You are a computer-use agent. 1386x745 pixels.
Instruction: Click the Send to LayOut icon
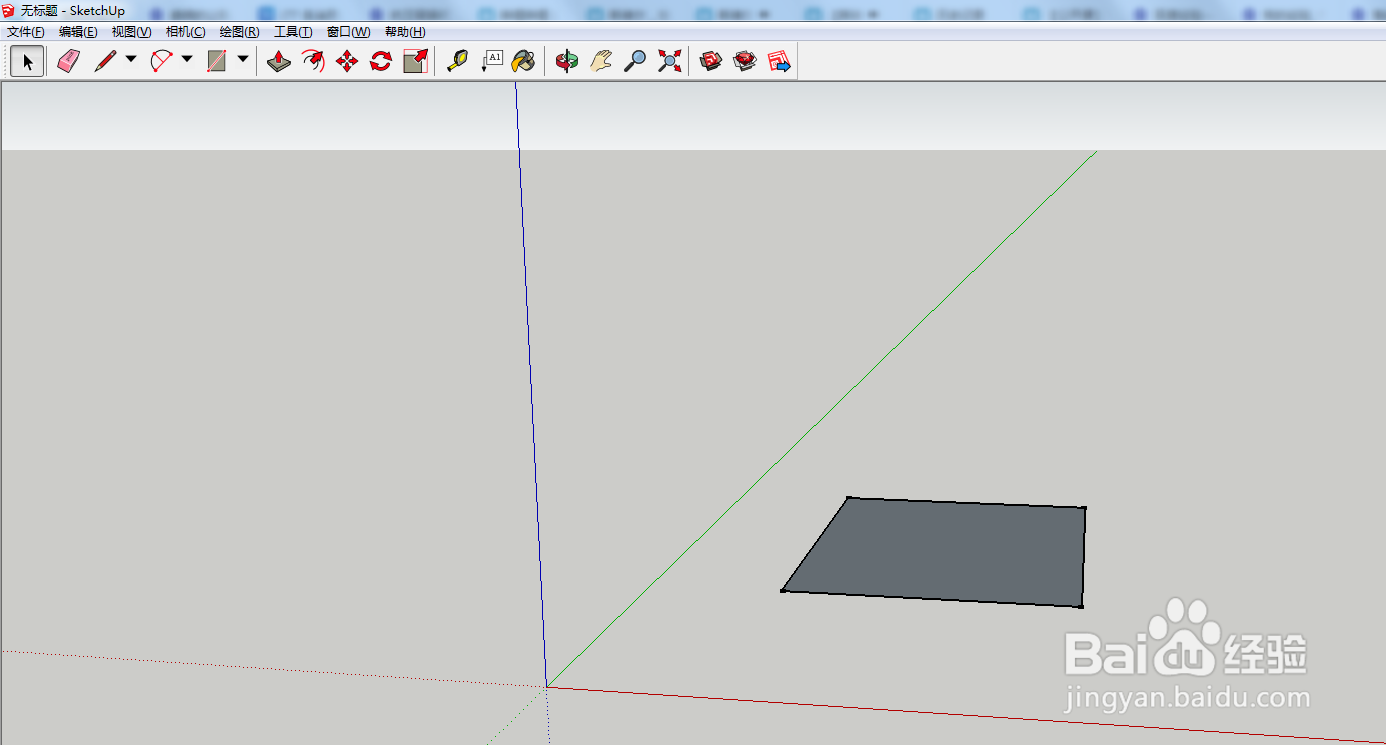pyautogui.click(x=779, y=62)
